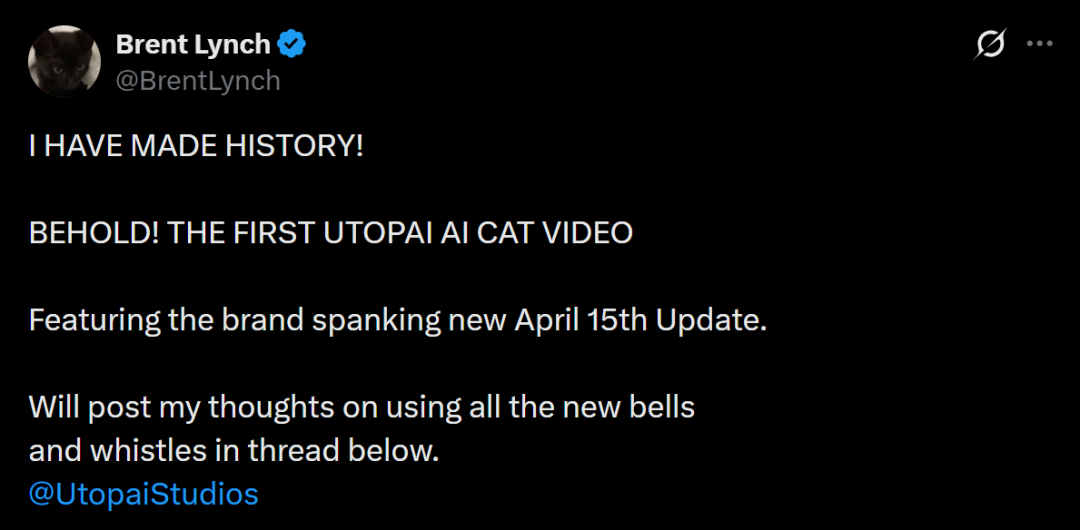Open the three-dot More options menu

(x=1040, y=44)
